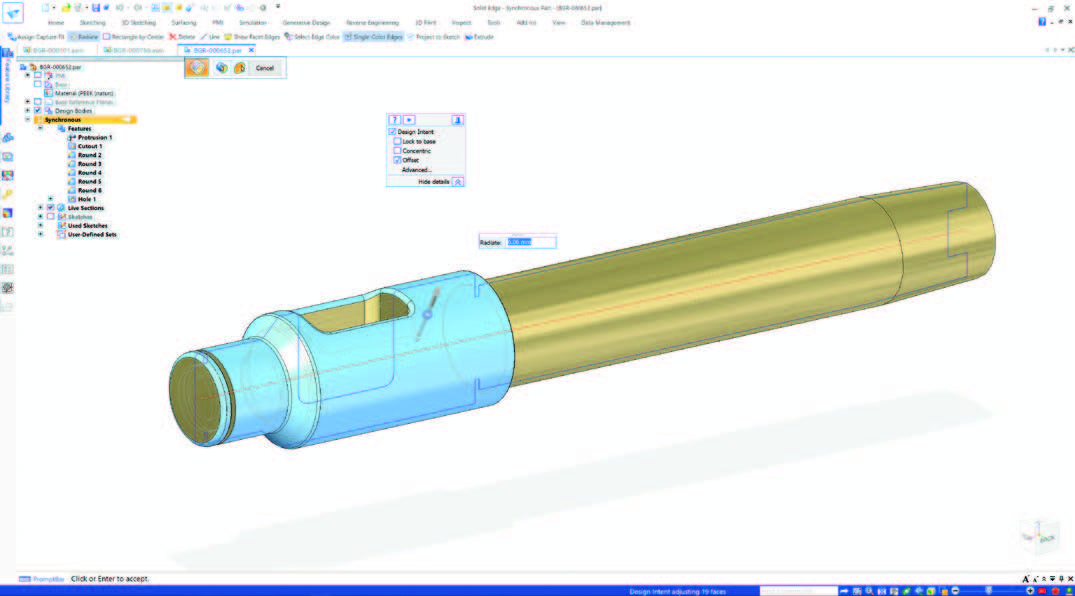The width and height of the screenshot is (1075, 596).
Task: Uncheck the Offset checkbox
Action: tap(398, 160)
